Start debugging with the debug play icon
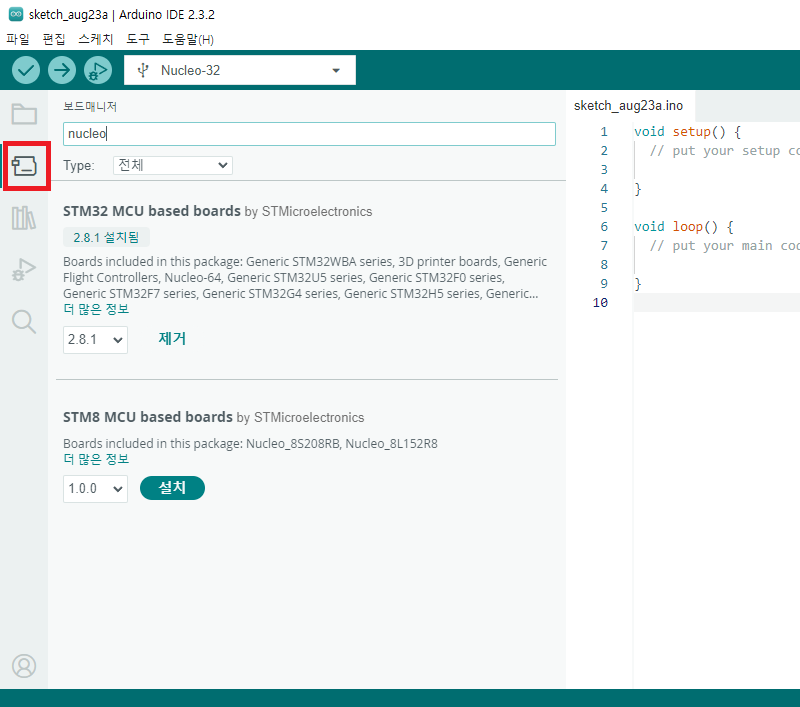Screen dimensions: 800x707 coord(97,70)
